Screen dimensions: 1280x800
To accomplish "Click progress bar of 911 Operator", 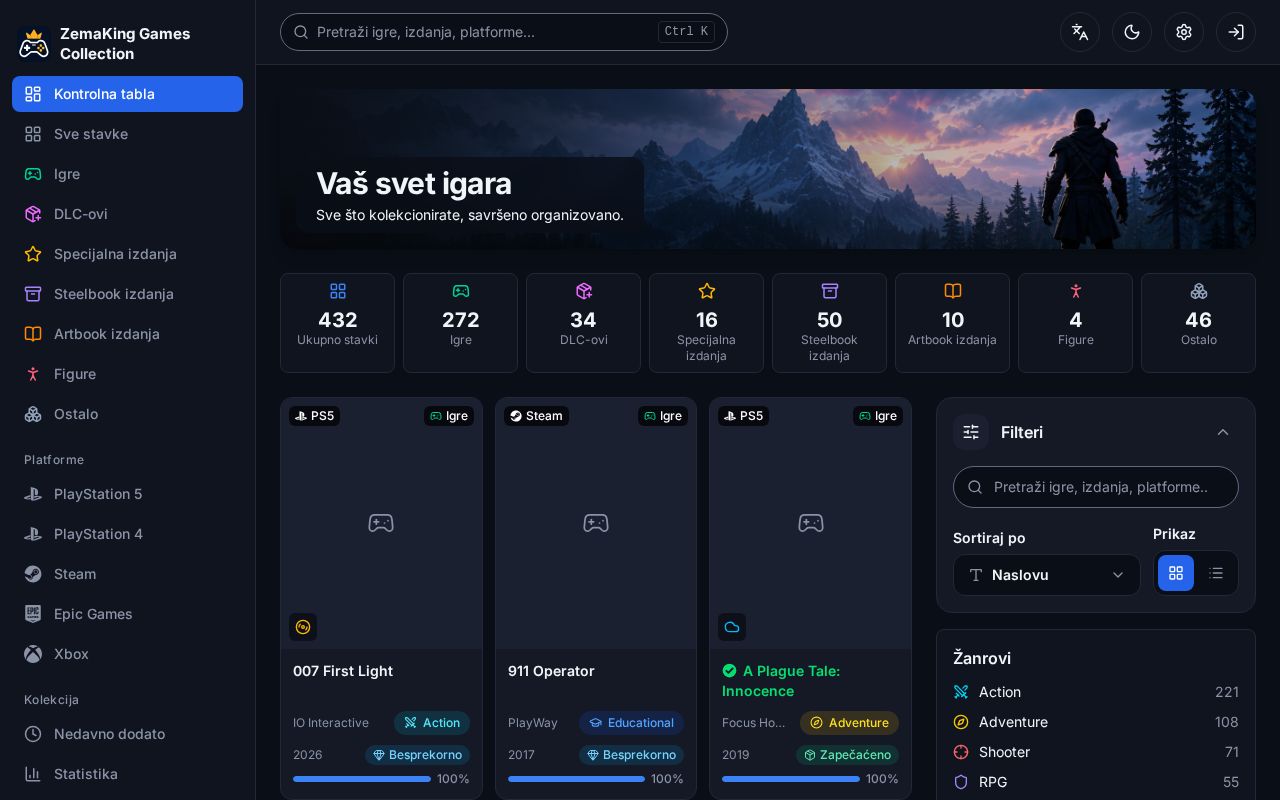I will click(576, 779).
